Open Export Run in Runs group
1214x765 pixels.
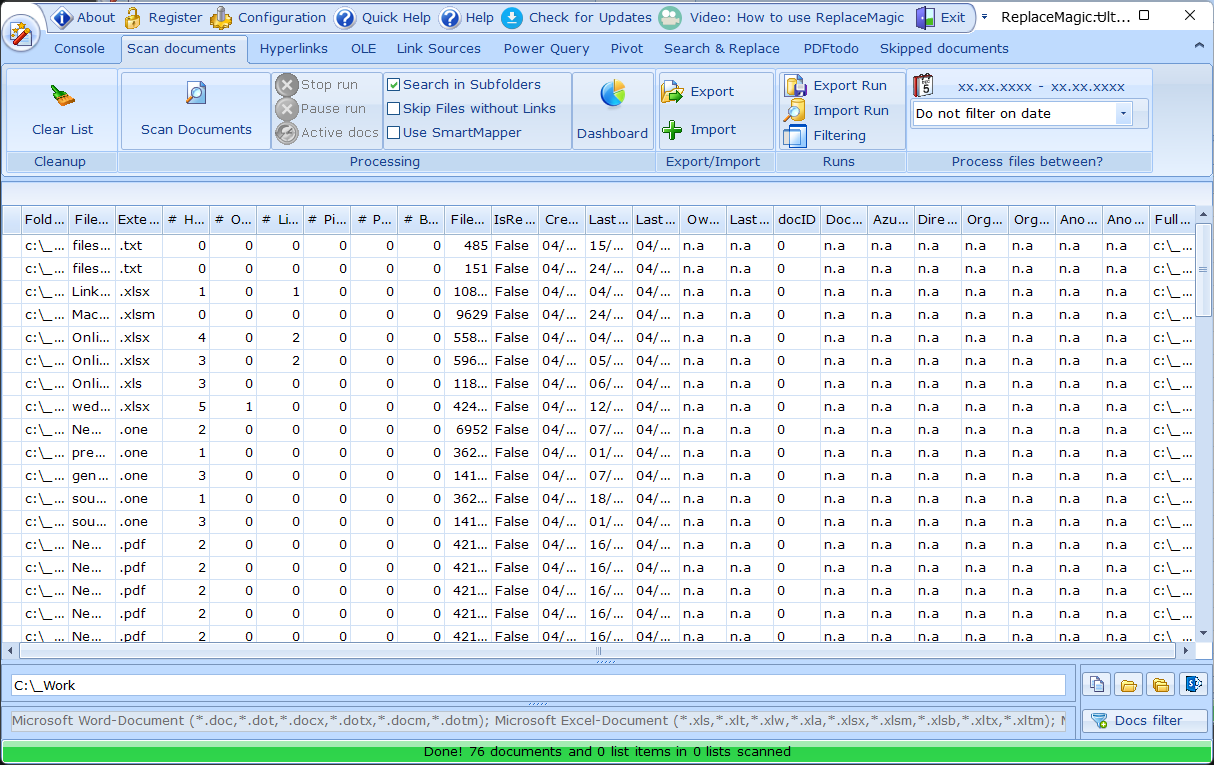pyautogui.click(x=838, y=85)
